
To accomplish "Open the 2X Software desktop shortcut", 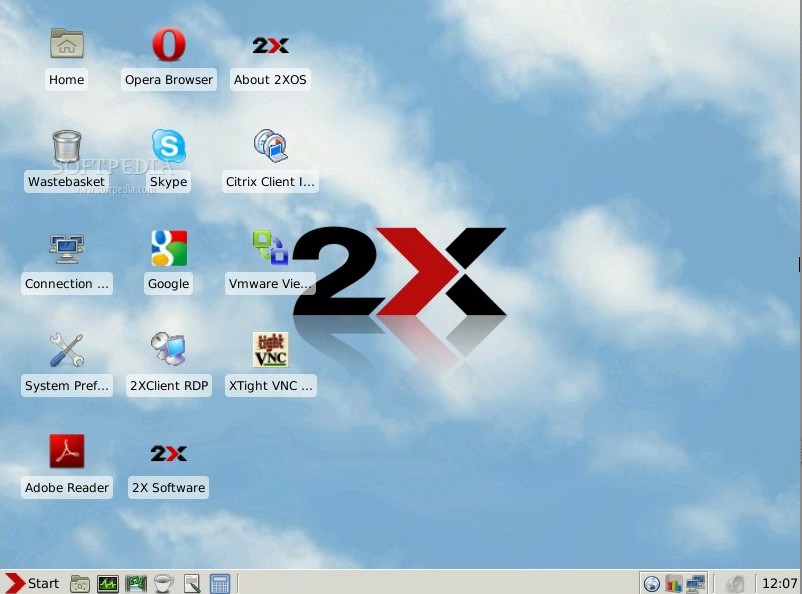I will pyautogui.click(x=168, y=453).
